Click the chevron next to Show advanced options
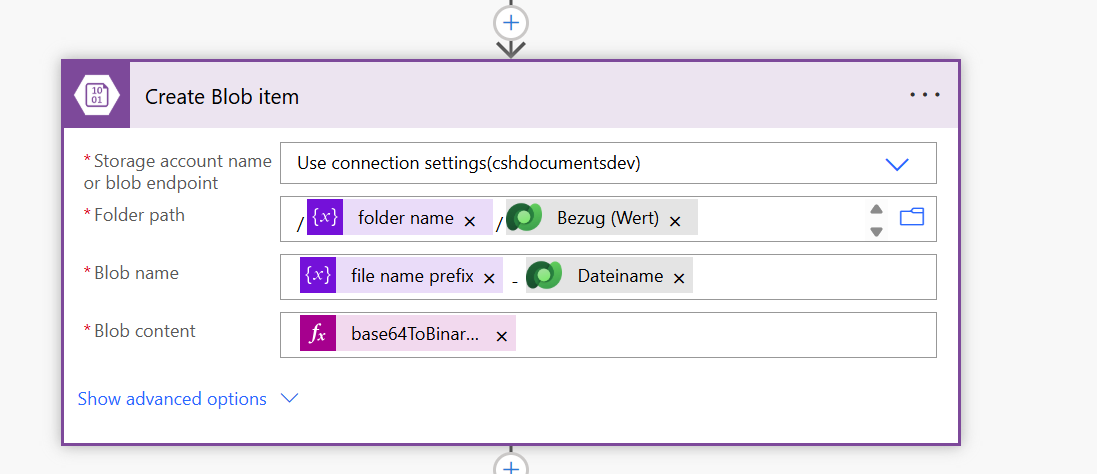This screenshot has width=1097, height=474. (x=290, y=398)
